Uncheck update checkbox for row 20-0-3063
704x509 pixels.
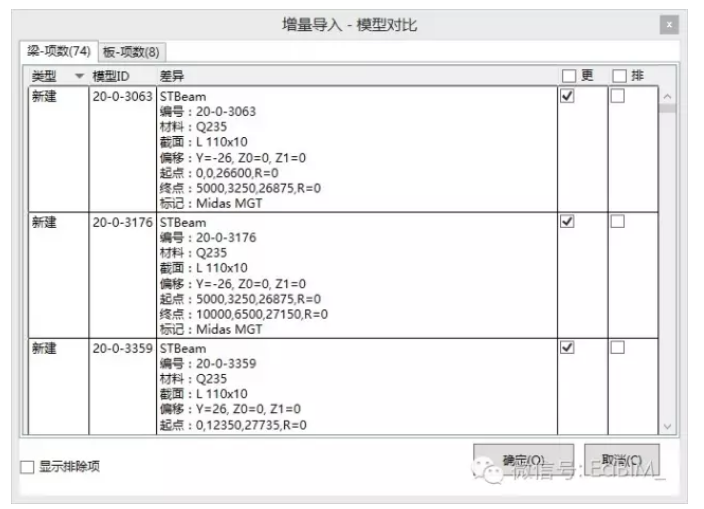[567, 96]
